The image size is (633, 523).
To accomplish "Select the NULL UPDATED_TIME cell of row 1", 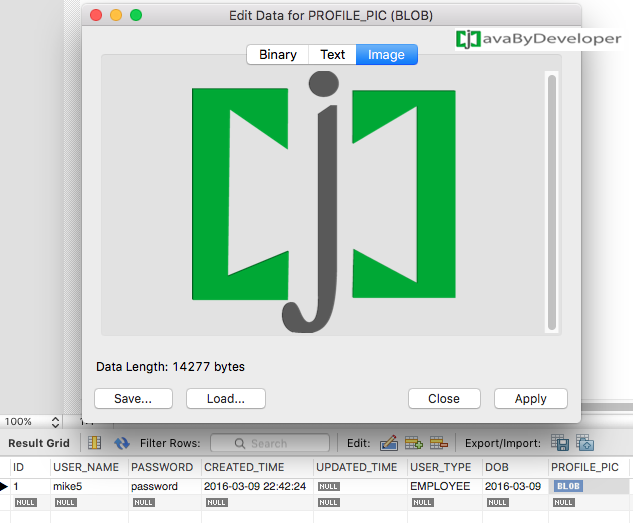I will tap(361, 486).
